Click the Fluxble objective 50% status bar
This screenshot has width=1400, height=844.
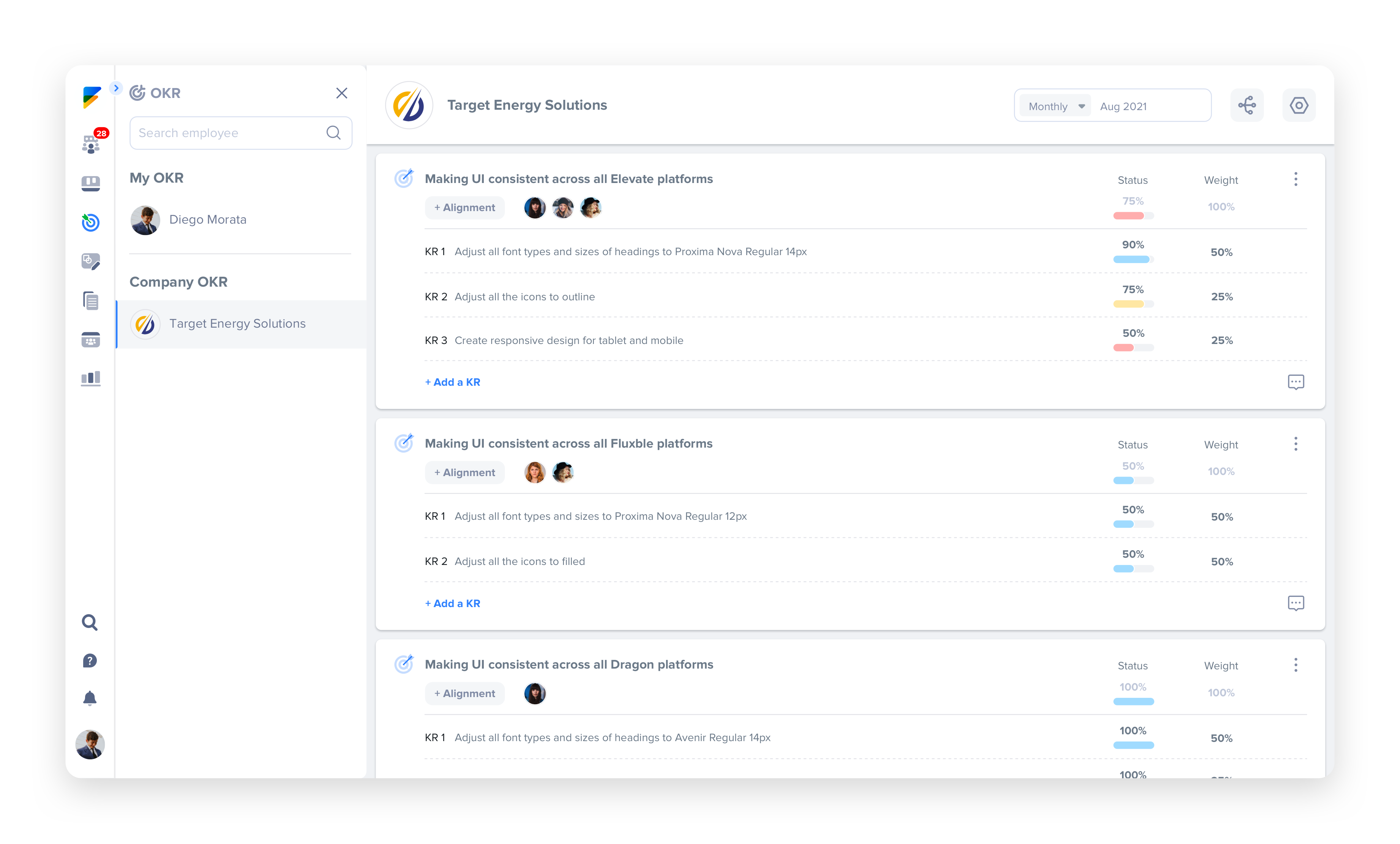[1133, 481]
